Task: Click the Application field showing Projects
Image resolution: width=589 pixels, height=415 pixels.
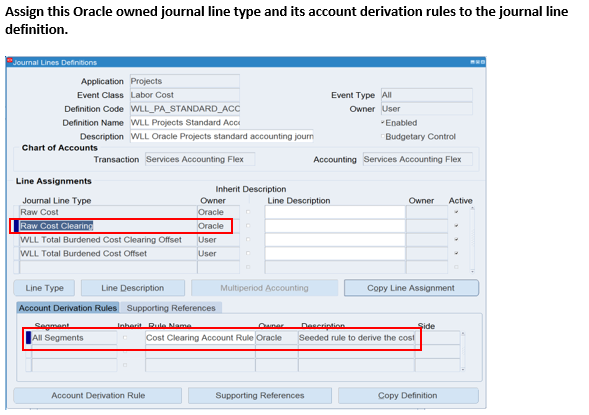Action: 185,81
